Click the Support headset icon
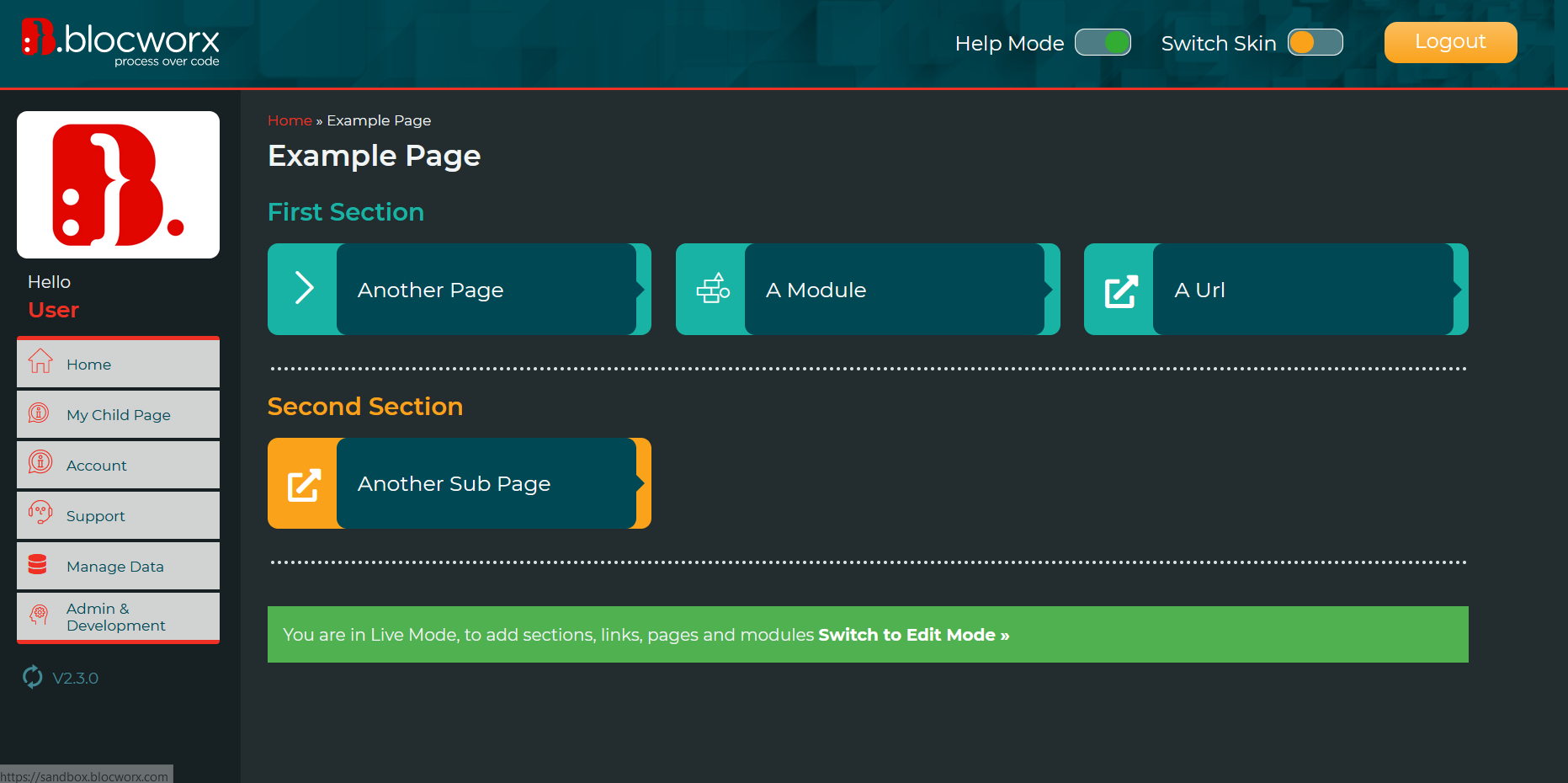 tap(40, 513)
